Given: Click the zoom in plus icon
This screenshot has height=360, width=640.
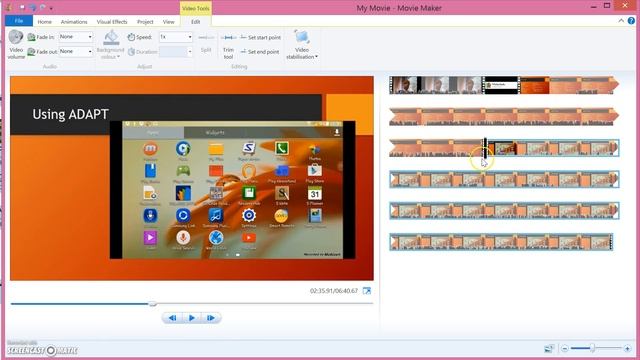Looking at the screenshot, I should point(627,348).
